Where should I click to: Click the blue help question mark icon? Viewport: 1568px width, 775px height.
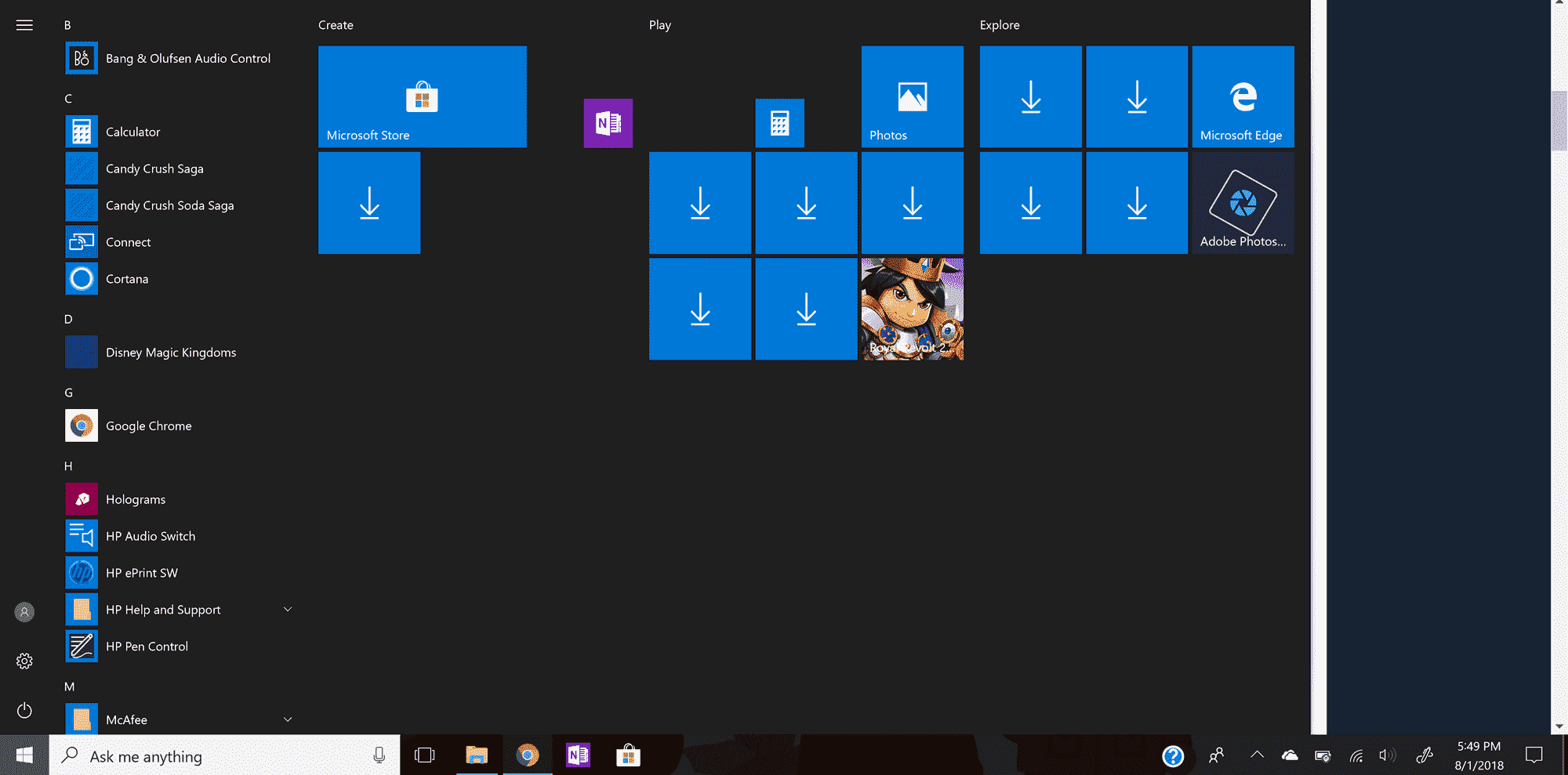tap(1173, 755)
